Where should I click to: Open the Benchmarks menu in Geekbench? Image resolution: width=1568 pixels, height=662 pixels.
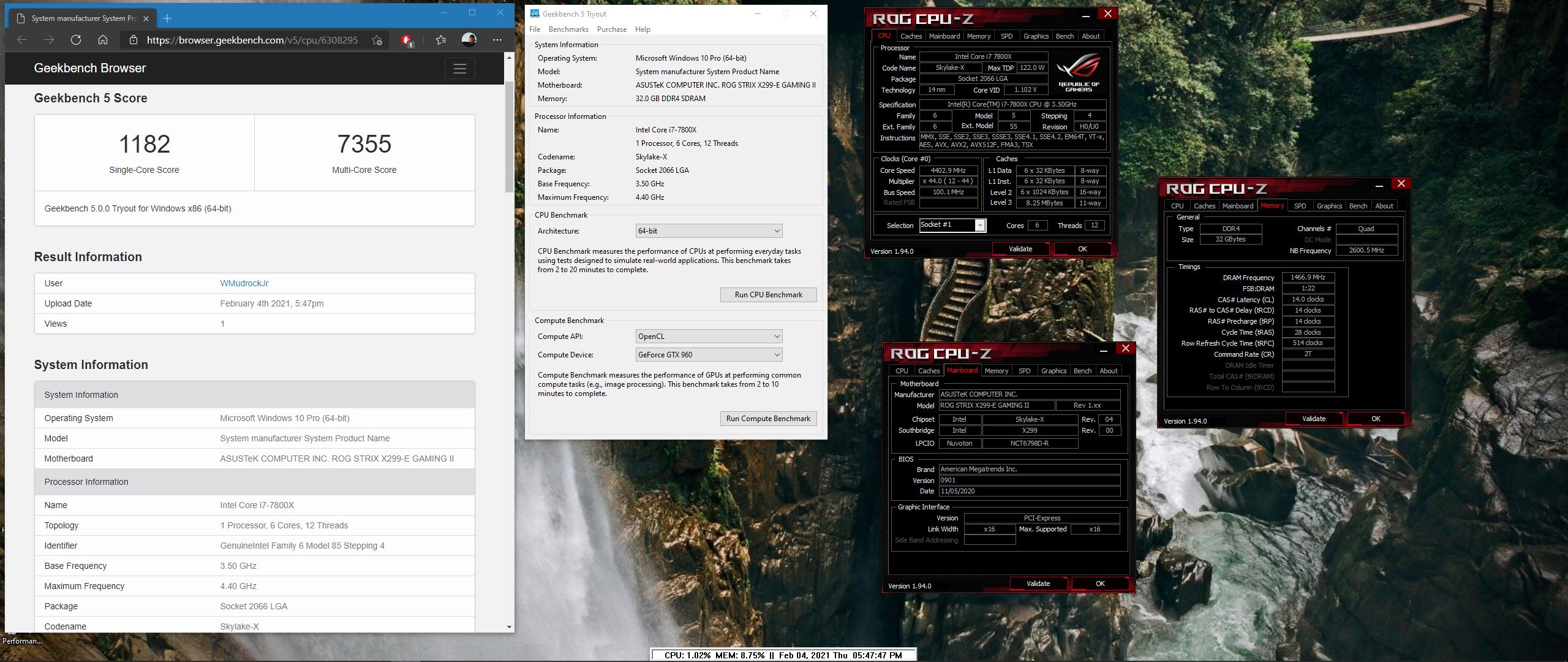coord(568,29)
